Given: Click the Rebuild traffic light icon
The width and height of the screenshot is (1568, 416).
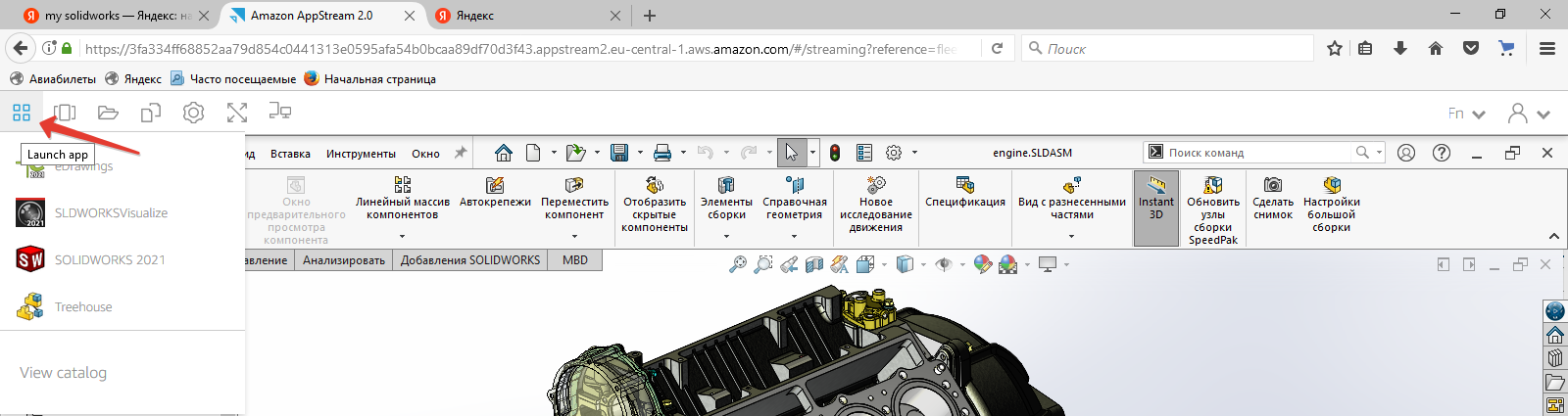Looking at the screenshot, I should click(x=835, y=153).
